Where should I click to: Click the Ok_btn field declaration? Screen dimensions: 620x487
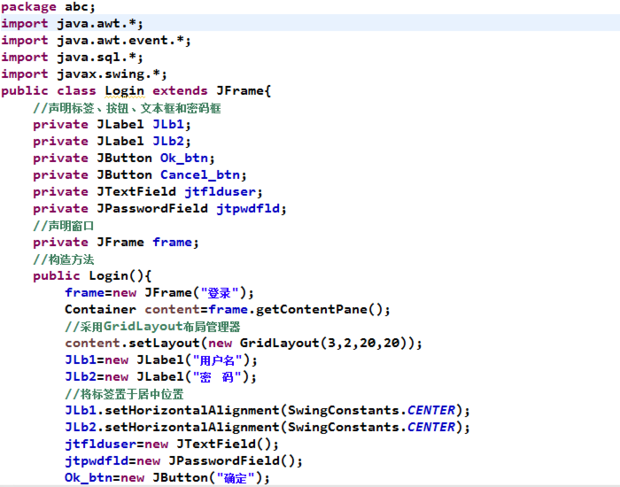click(123, 158)
